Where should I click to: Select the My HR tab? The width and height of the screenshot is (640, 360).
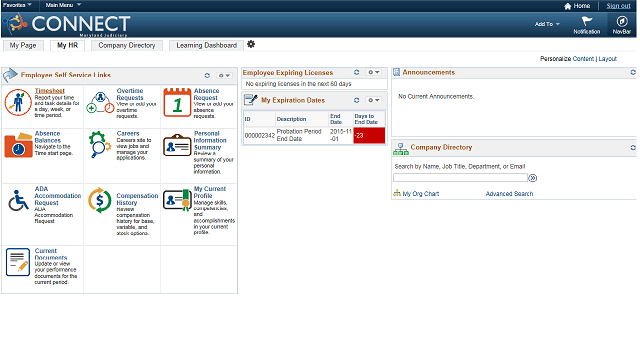pyautogui.click(x=67, y=45)
